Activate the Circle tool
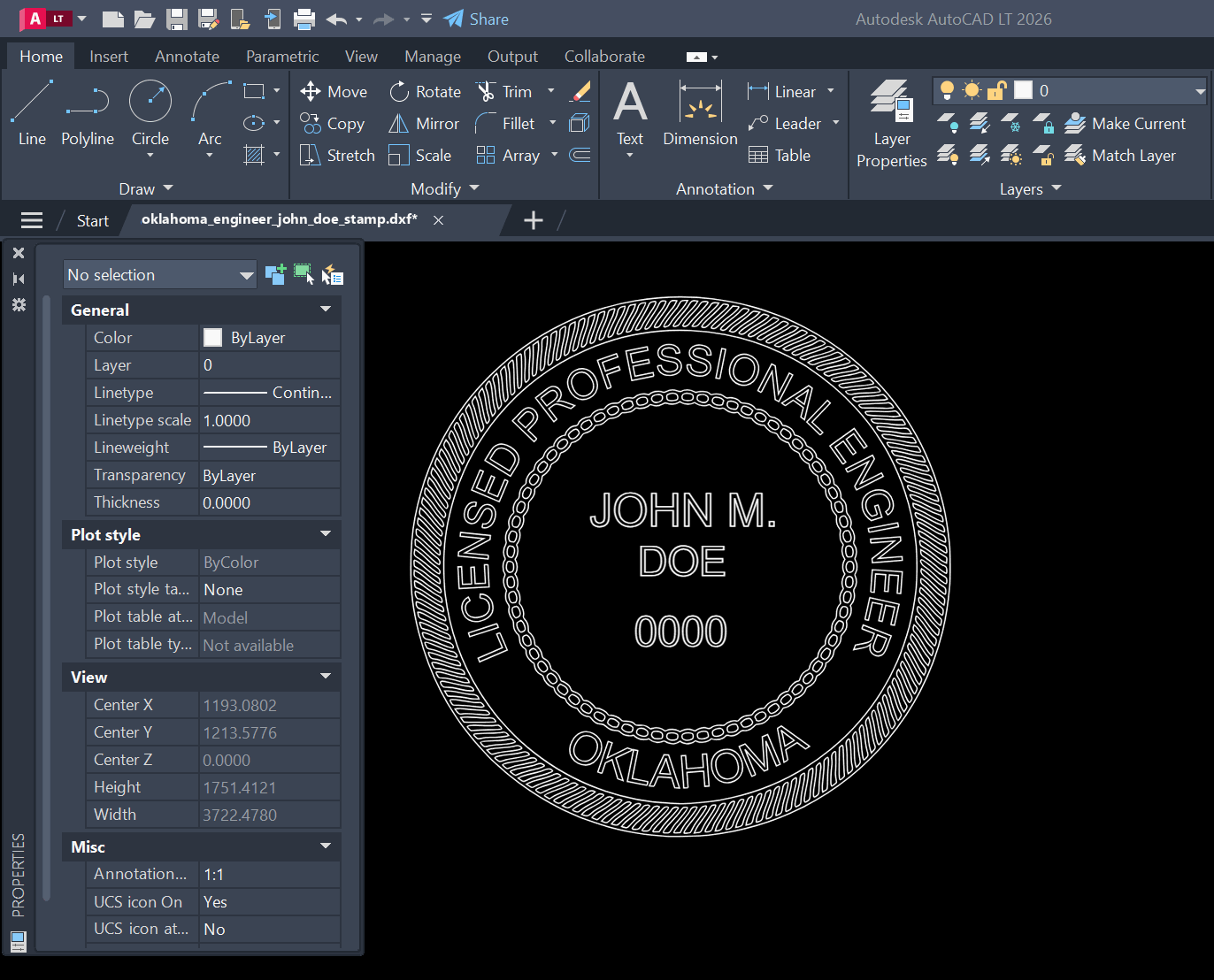This screenshot has height=980, width=1214. point(150,113)
